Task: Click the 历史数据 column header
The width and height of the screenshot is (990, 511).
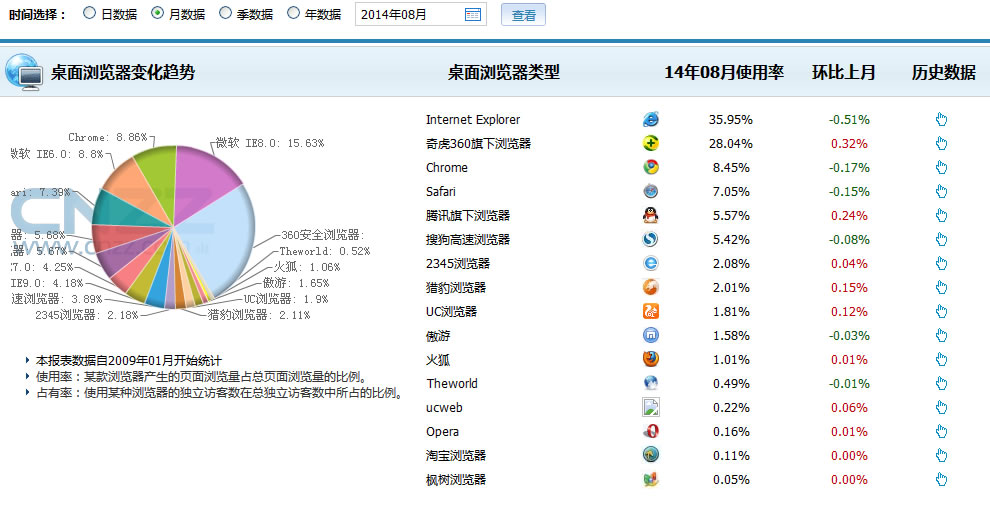Action: point(943,72)
